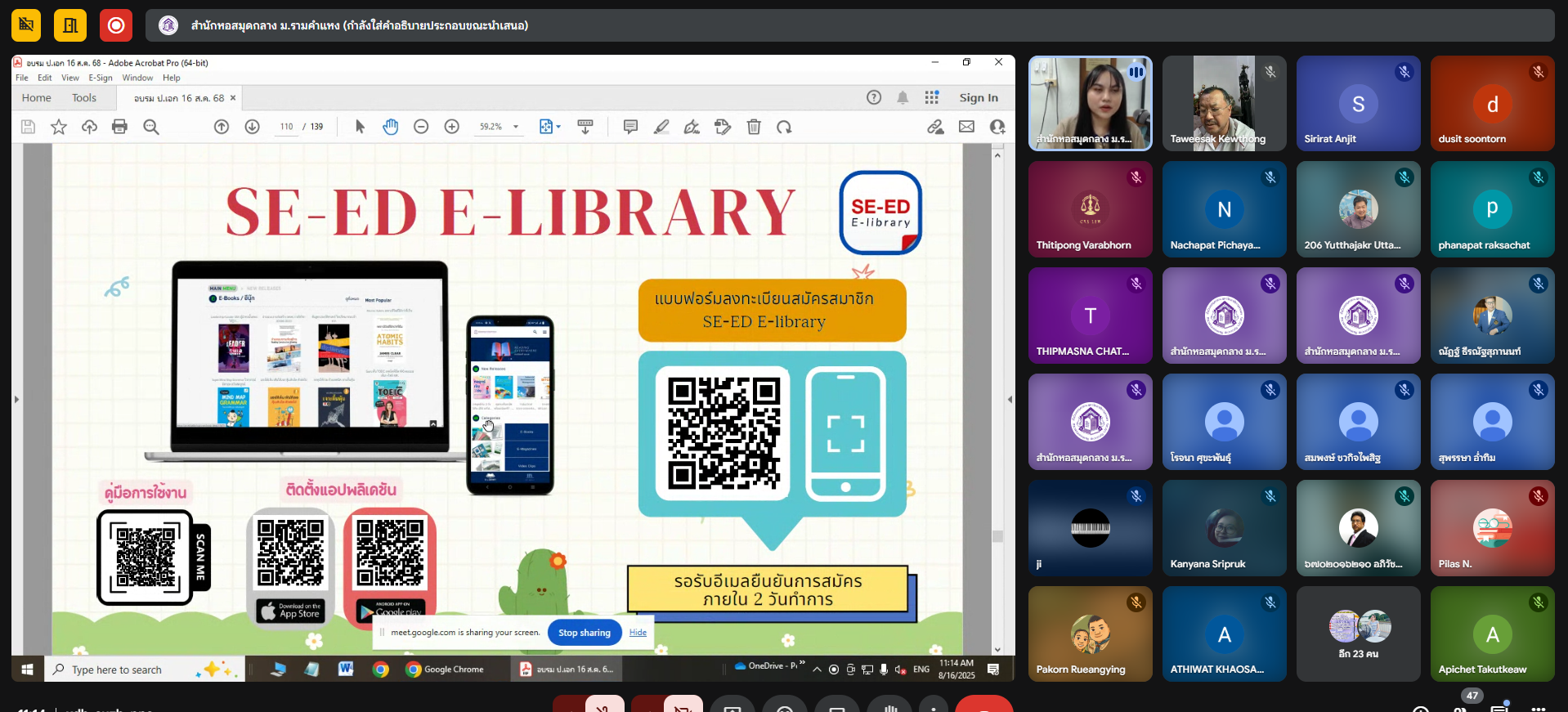Open Acrobat notifications bell
The height and width of the screenshot is (712, 1568).
903,97
